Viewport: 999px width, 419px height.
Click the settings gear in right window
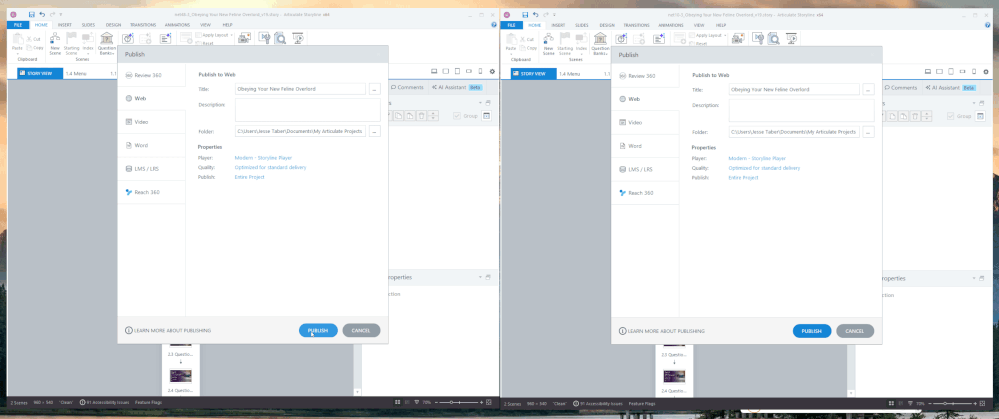[x=986, y=71]
